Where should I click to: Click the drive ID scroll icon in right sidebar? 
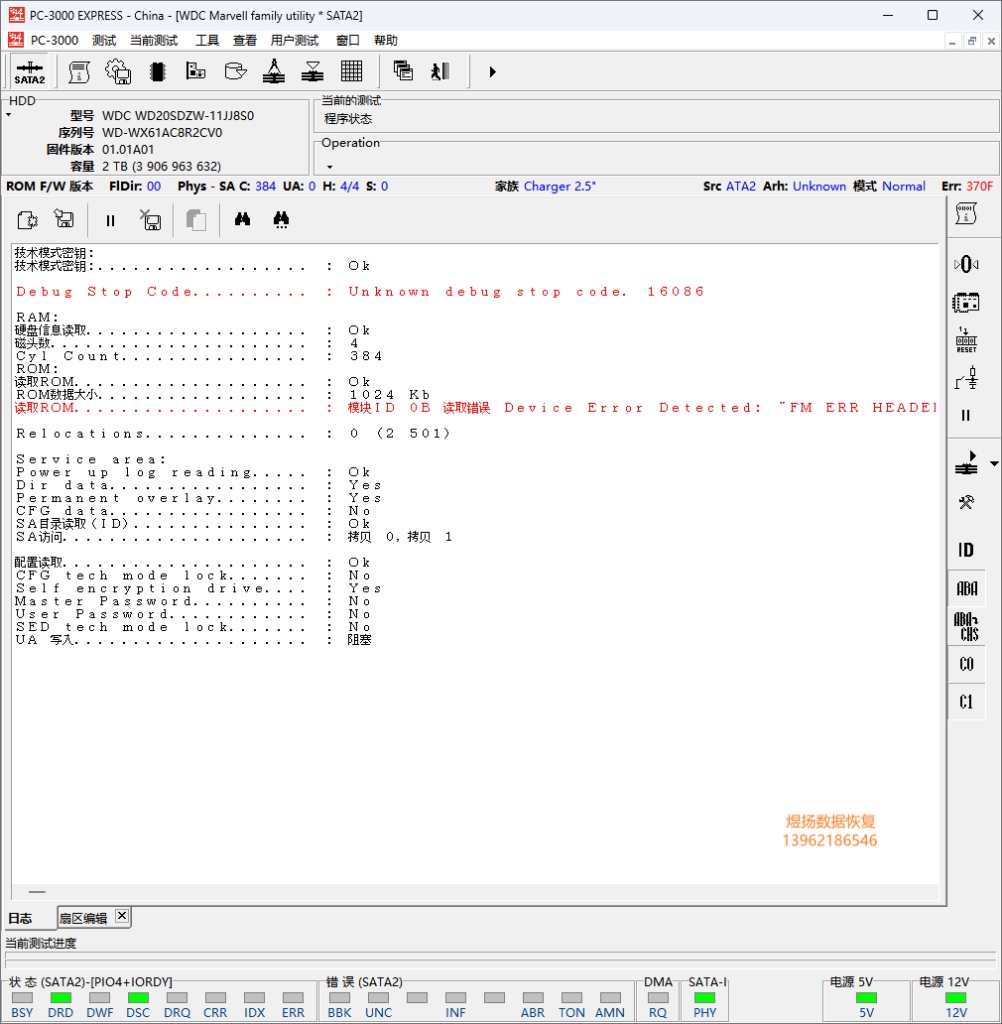pyautogui.click(x=966, y=214)
